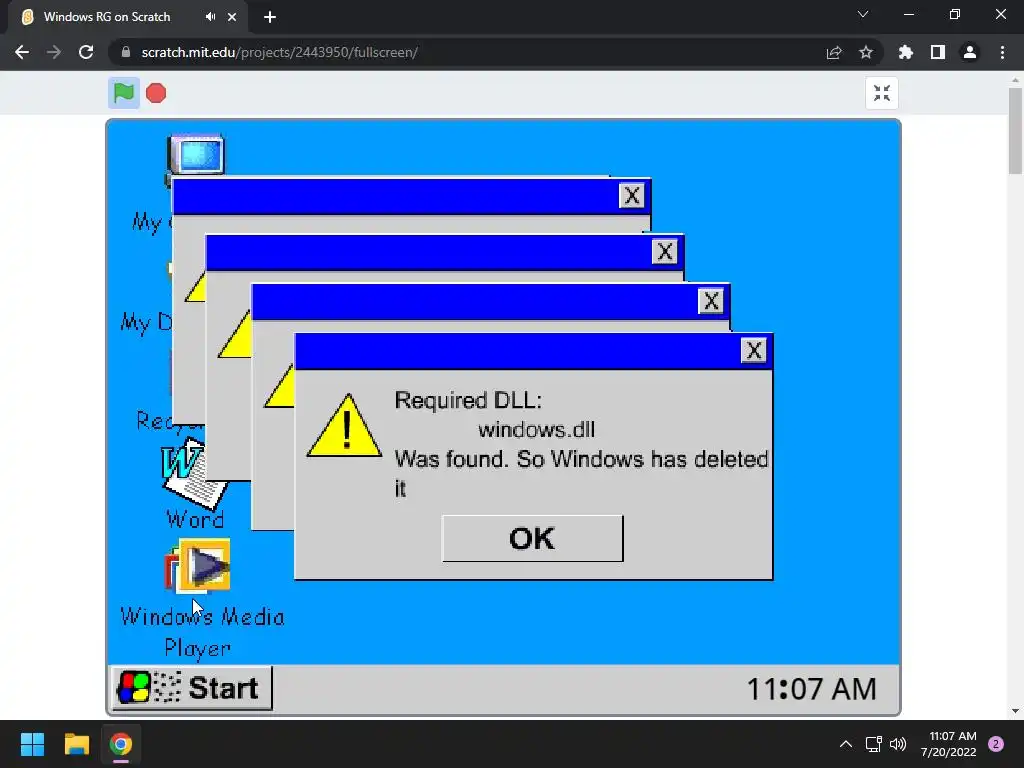The image size is (1024, 768).
Task: Open the My Computer desktop icon
Action: coord(195,155)
